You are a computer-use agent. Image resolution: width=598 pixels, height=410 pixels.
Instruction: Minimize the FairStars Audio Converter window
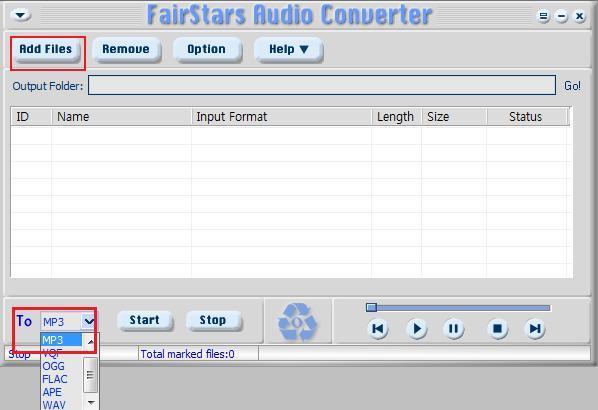point(561,16)
